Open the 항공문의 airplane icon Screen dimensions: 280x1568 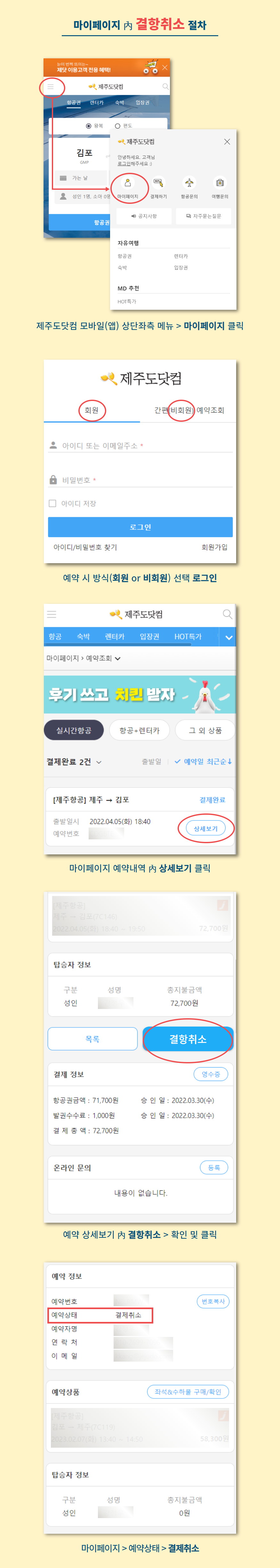[x=189, y=183]
